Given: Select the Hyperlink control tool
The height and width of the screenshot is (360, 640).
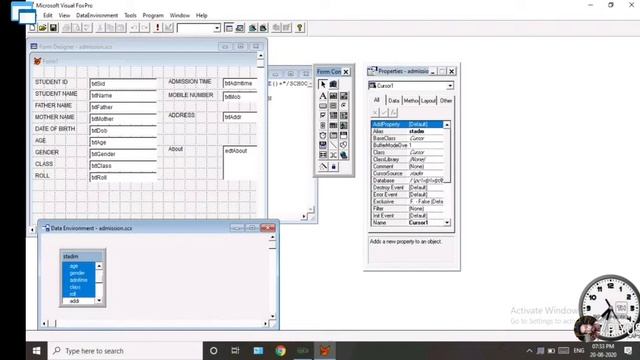Looking at the screenshot, I should [344, 155].
